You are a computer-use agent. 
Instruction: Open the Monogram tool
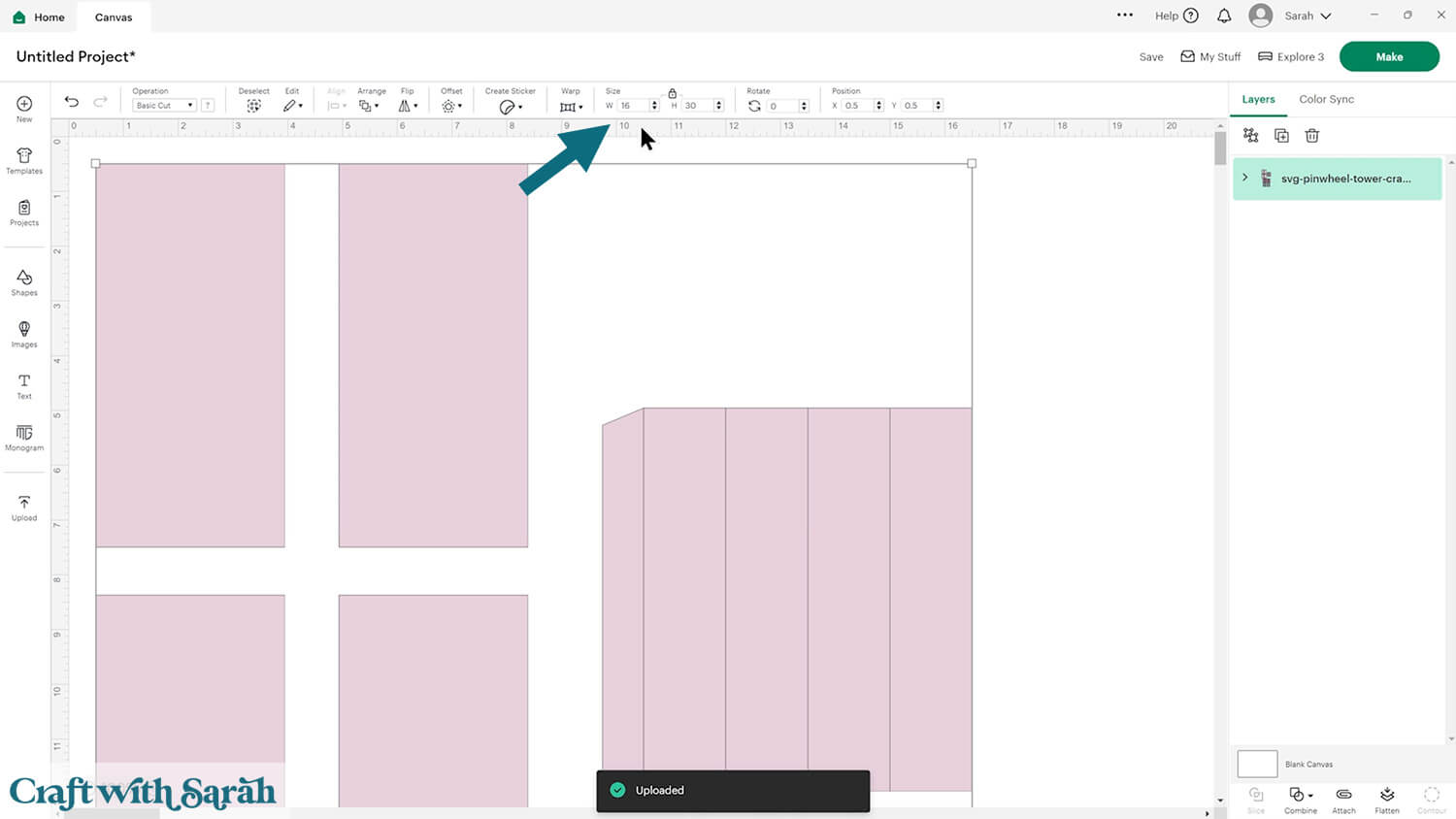pos(24,438)
